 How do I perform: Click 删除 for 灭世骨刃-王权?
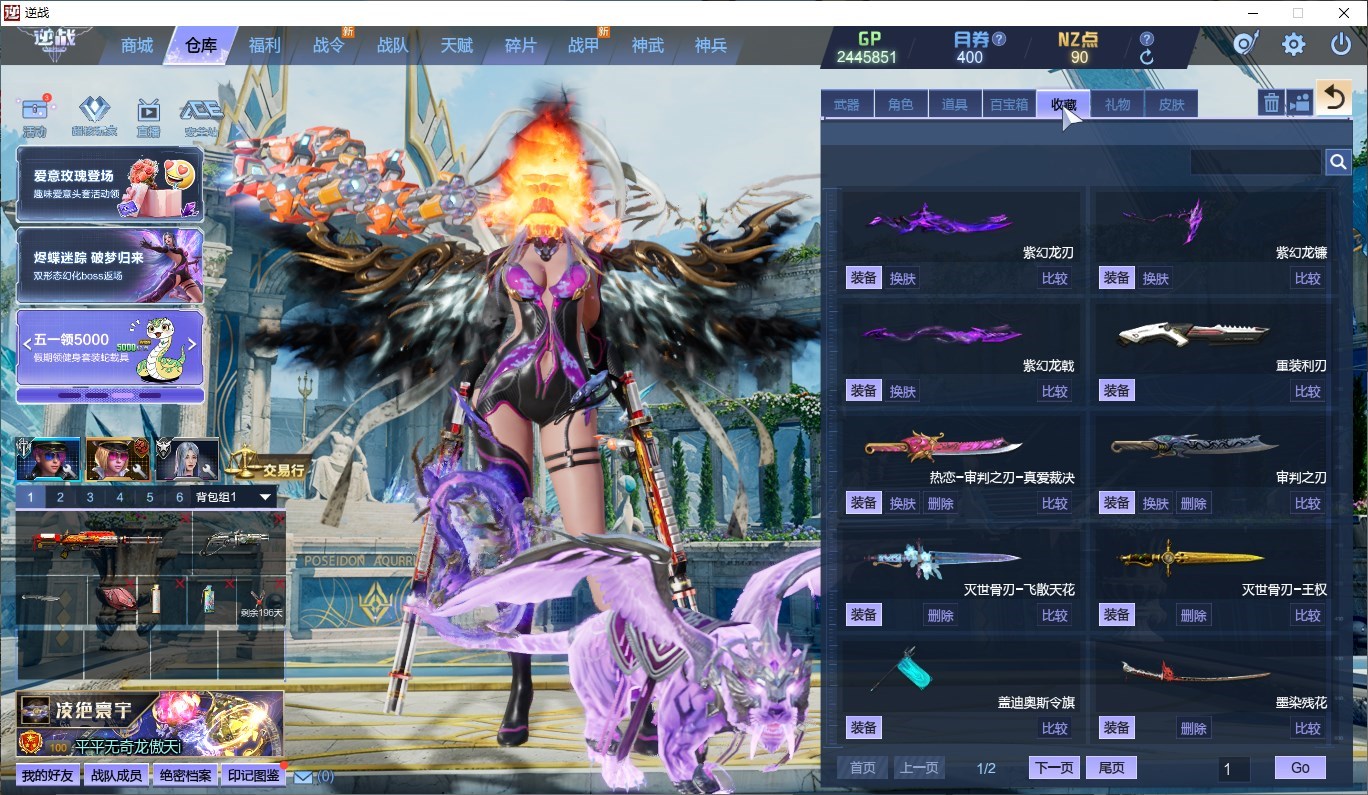[x=1194, y=615]
